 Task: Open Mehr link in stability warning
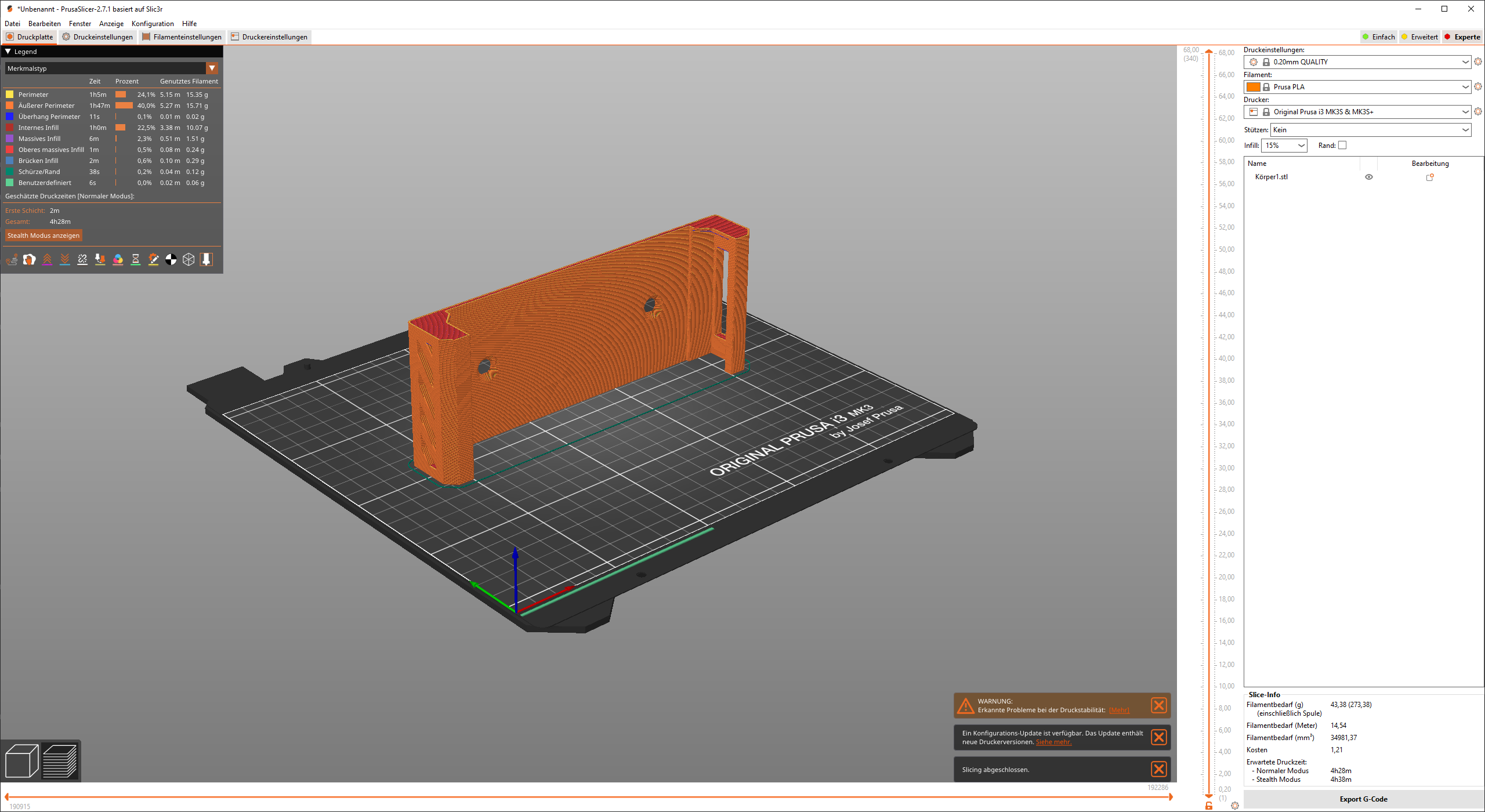tap(1119, 710)
